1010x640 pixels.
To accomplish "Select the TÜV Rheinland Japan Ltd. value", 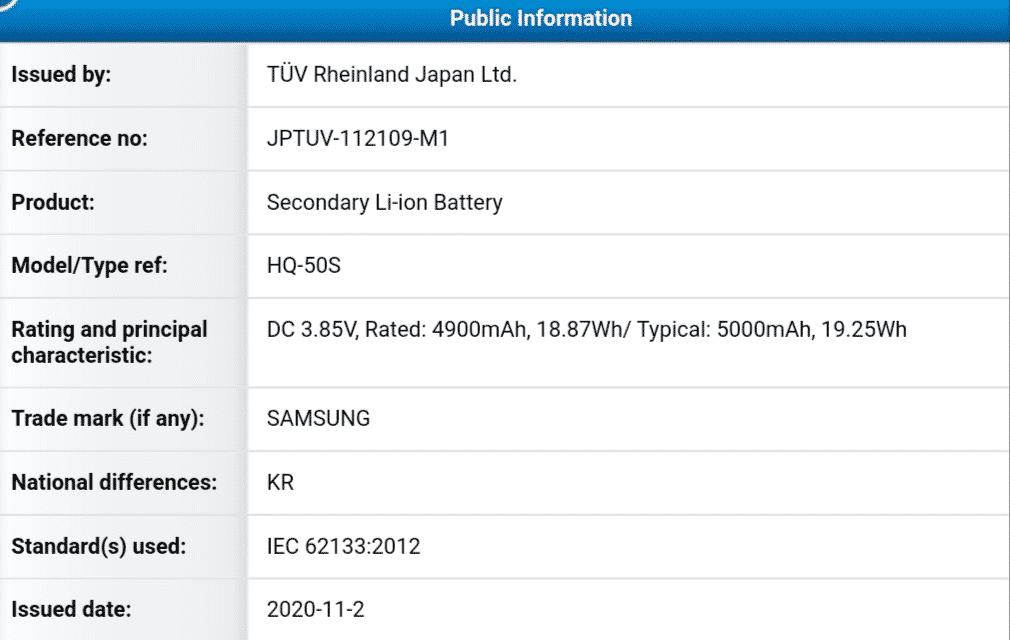I will click(391, 75).
